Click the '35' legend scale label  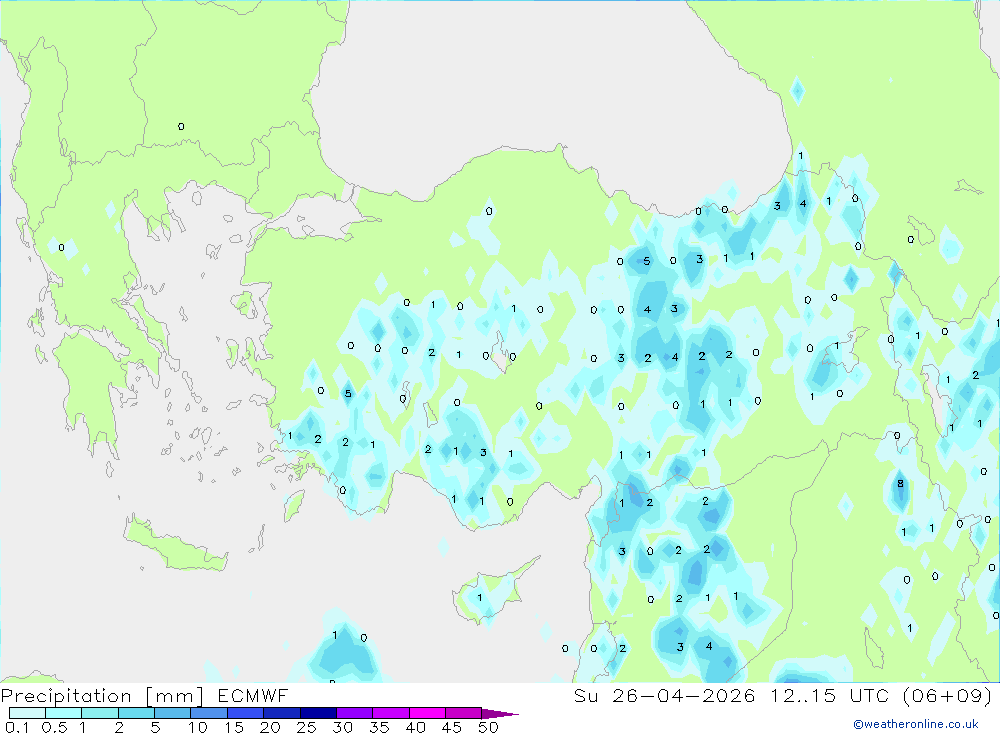click(379, 727)
